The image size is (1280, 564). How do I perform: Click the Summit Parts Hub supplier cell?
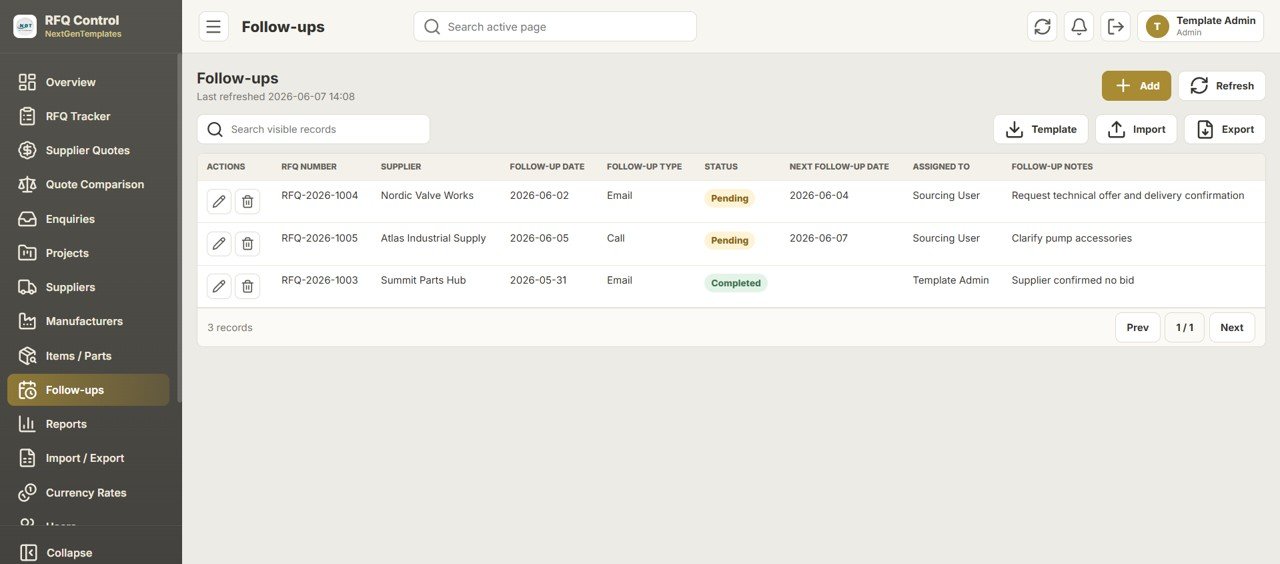click(423, 280)
